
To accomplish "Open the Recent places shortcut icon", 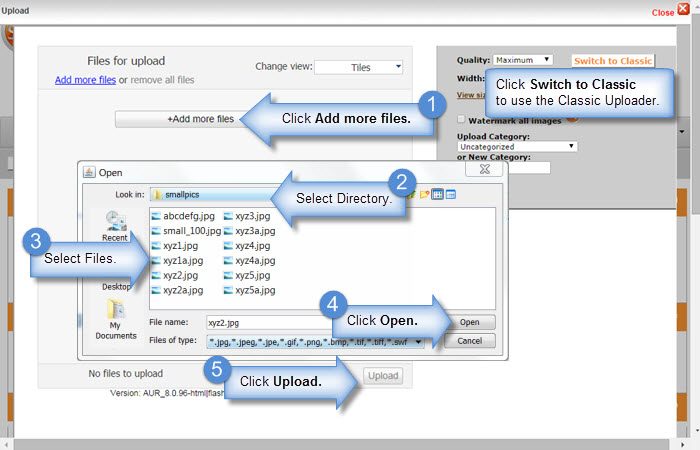I will (116, 221).
